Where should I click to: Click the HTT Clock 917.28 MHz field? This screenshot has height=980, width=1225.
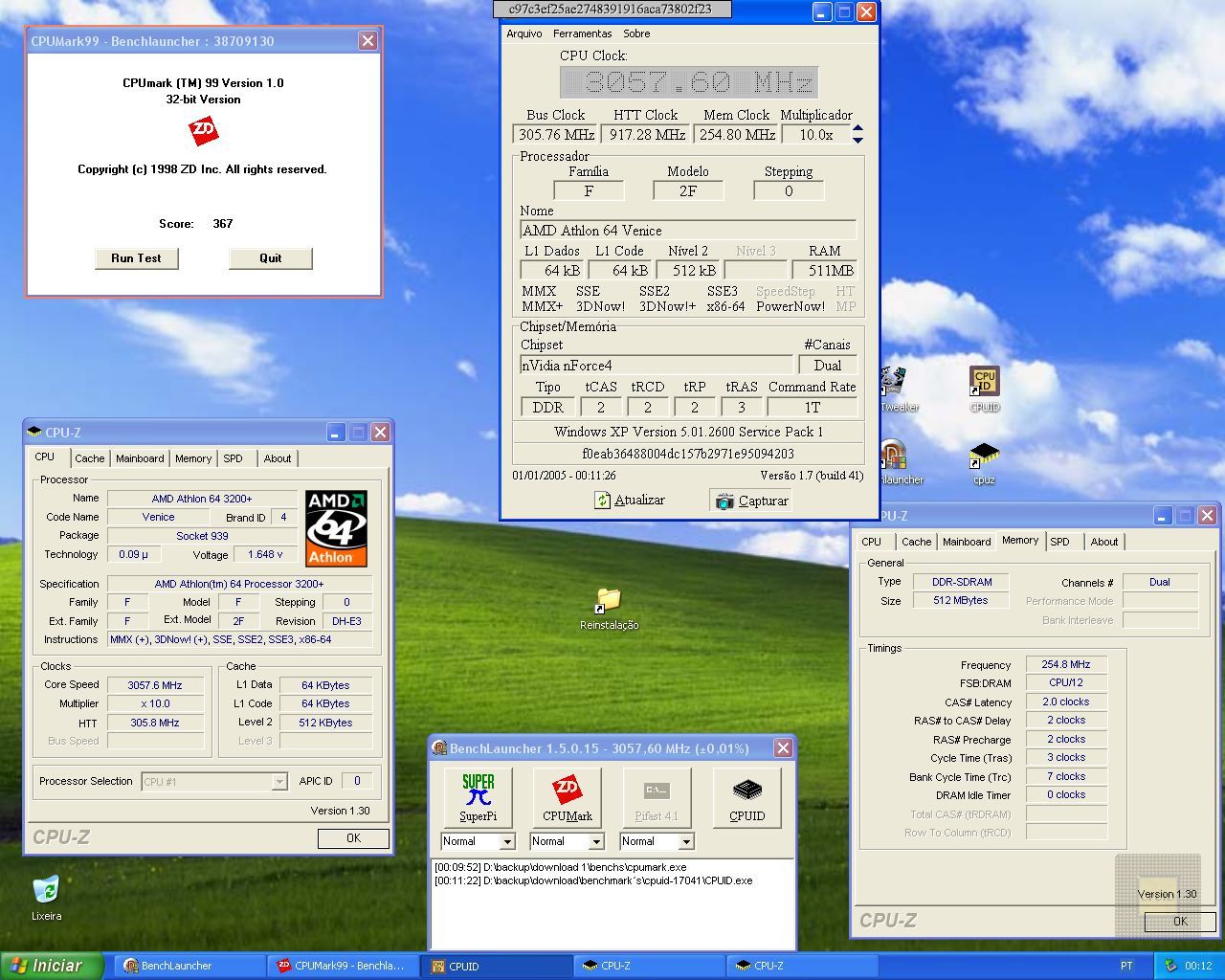click(646, 135)
